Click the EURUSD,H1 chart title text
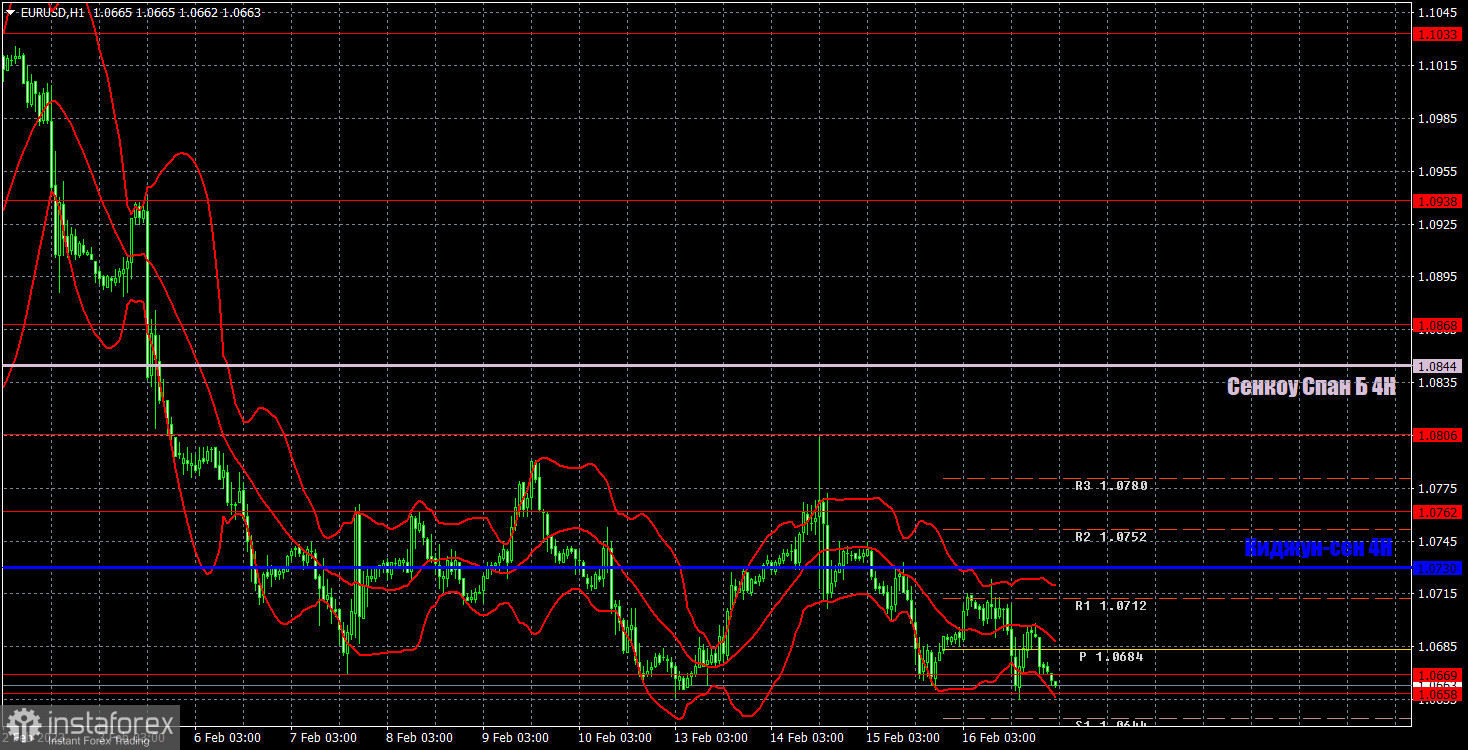 (x=52, y=13)
